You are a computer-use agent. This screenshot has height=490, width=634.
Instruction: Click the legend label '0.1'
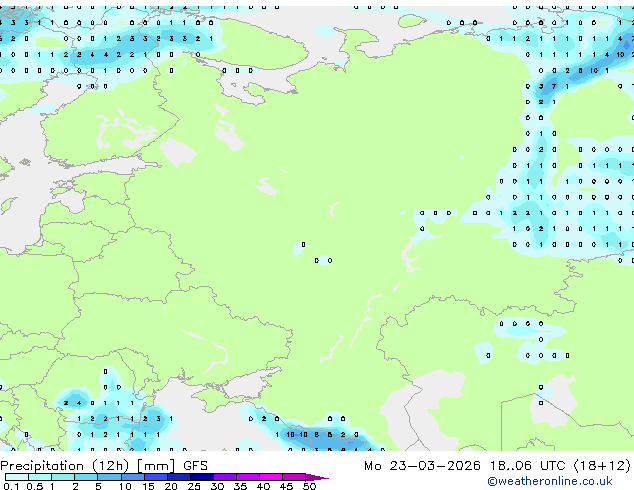click(x=11, y=486)
